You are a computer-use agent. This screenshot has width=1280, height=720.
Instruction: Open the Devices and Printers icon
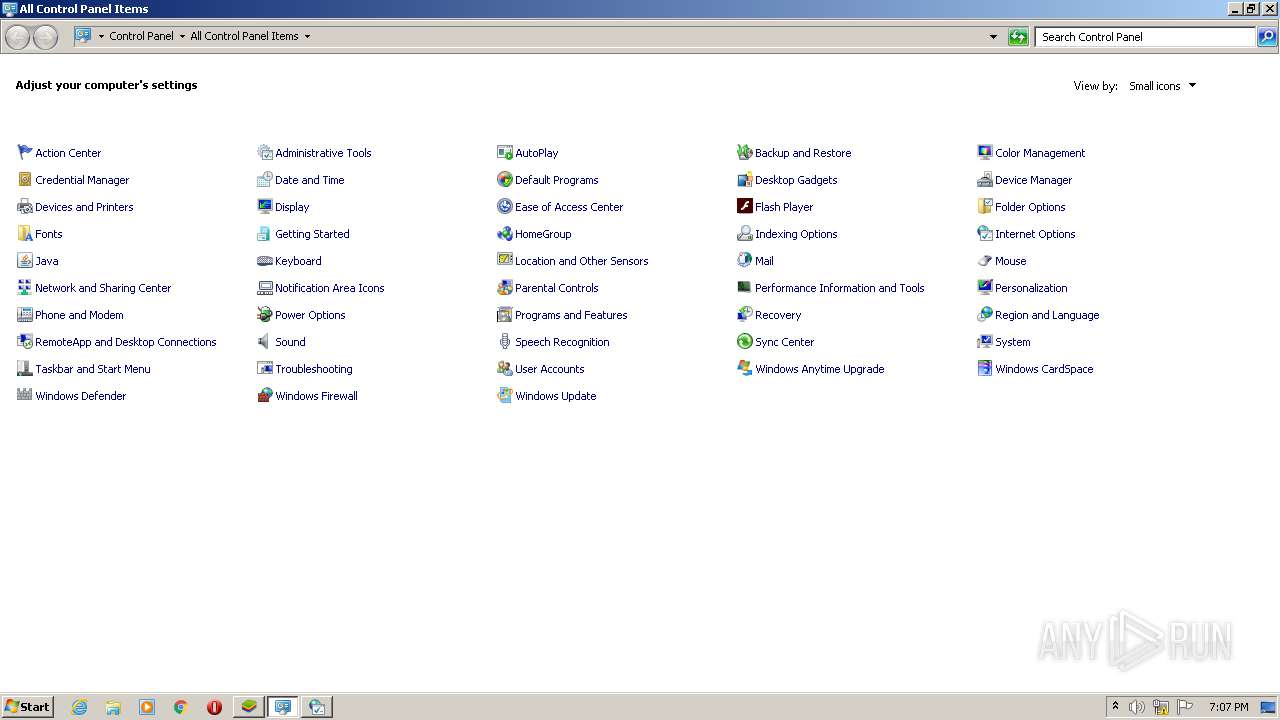25,206
